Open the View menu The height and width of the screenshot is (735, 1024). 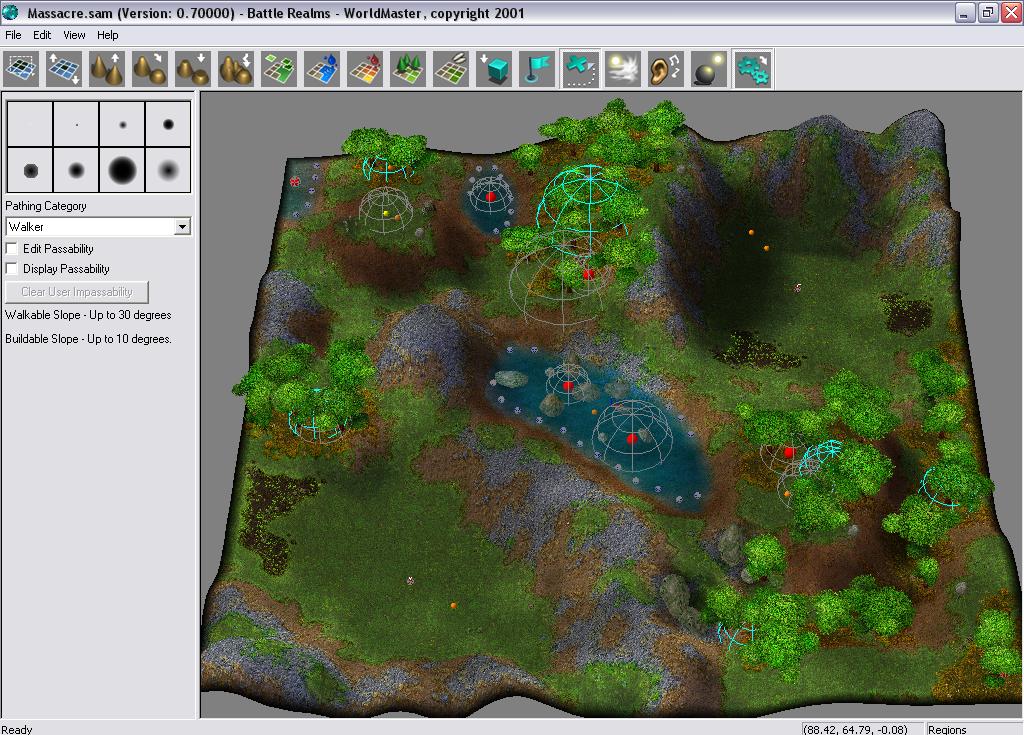(74, 35)
